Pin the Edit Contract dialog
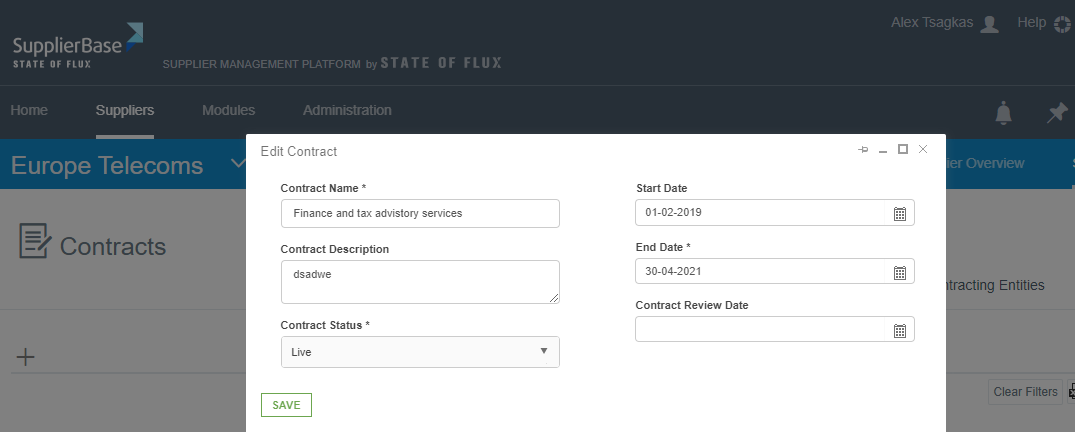 pos(863,150)
